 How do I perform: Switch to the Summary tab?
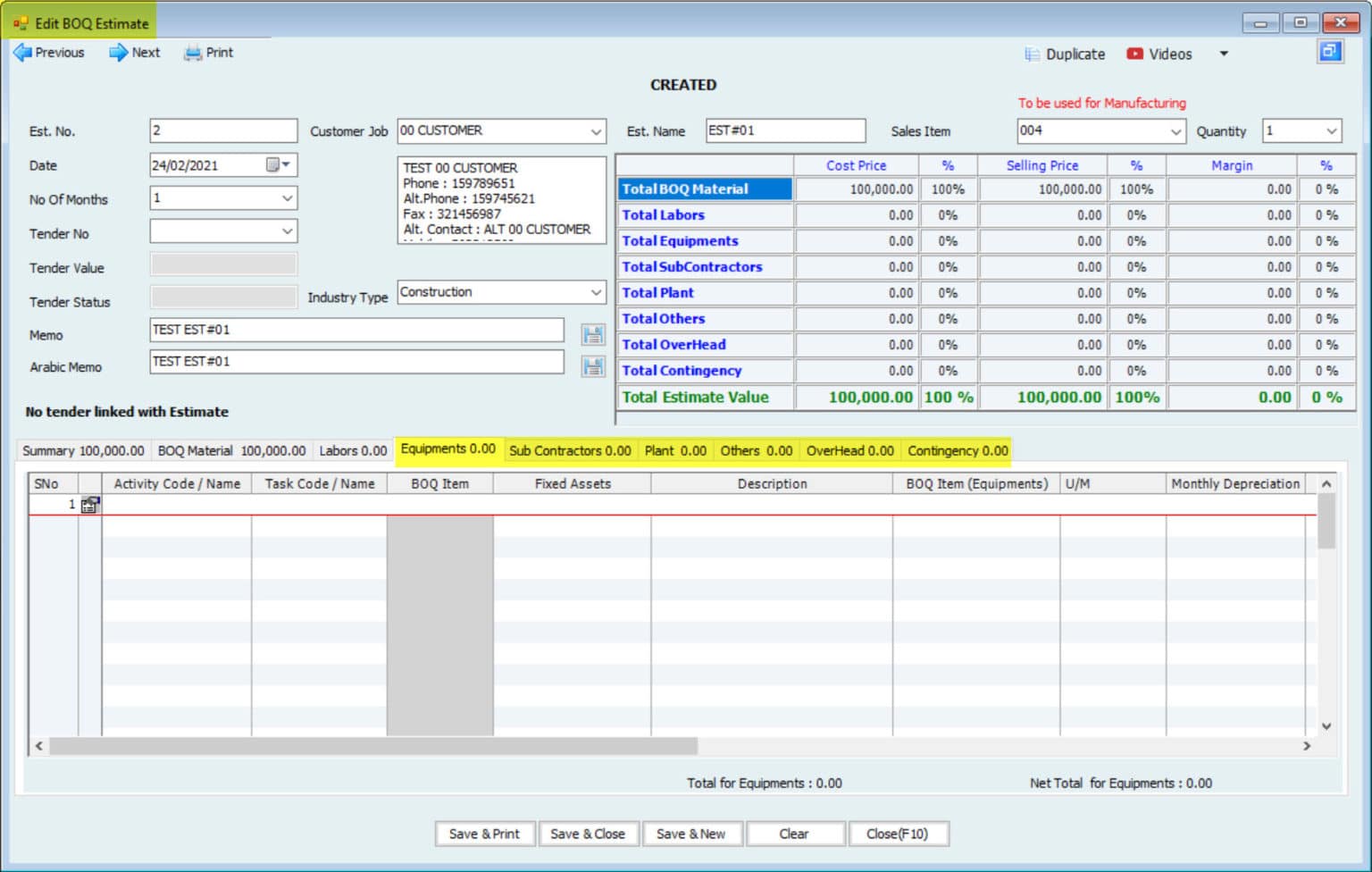83,451
